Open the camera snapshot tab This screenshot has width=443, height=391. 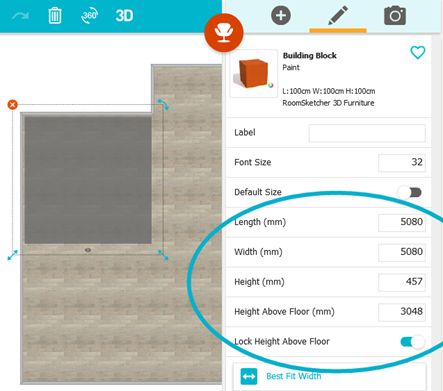395,15
